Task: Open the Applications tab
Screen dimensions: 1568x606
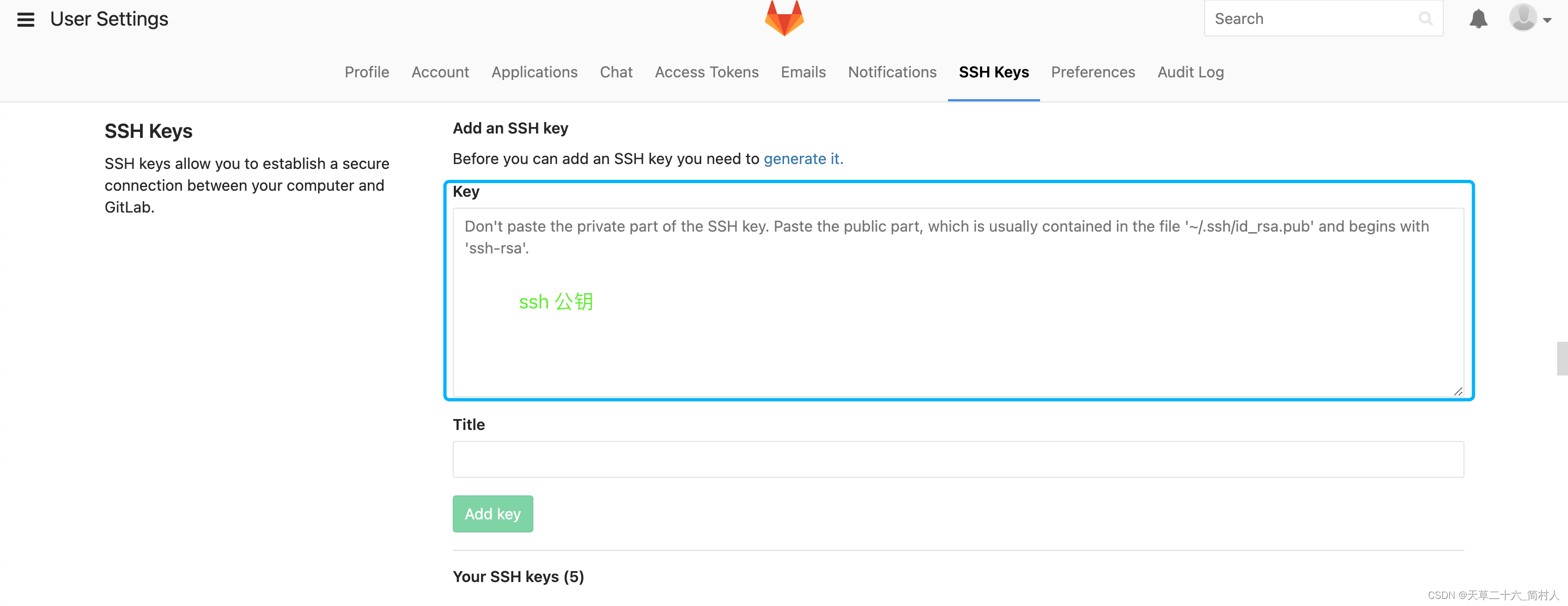Action: (534, 72)
